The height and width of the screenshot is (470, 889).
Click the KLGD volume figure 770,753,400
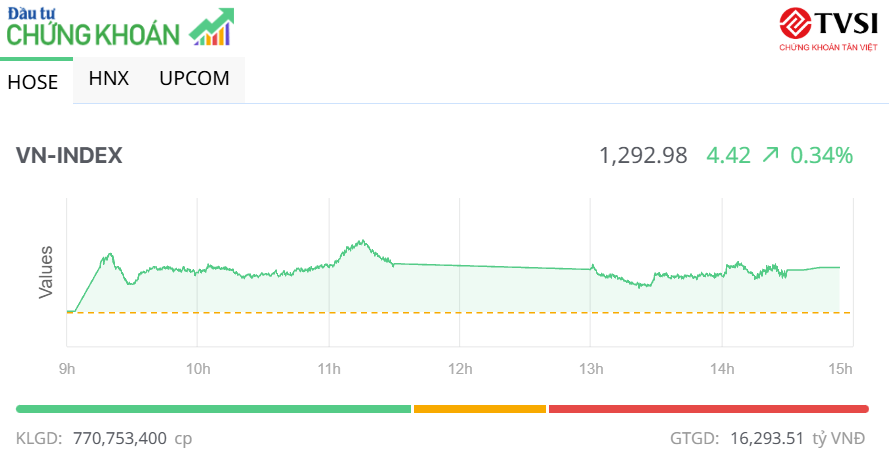(x=119, y=438)
